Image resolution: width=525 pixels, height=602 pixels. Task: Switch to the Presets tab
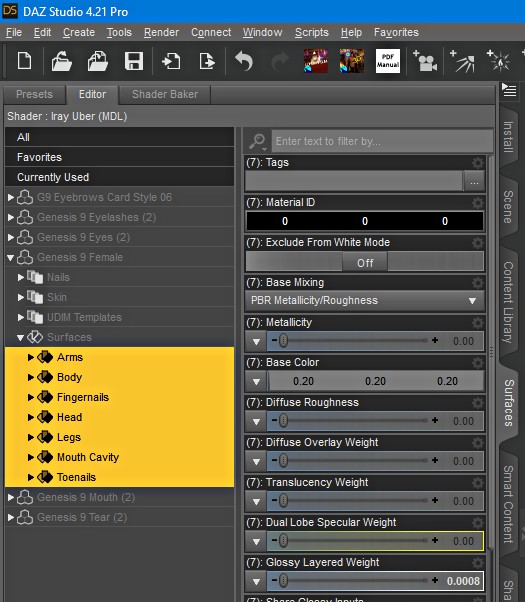click(x=35, y=94)
